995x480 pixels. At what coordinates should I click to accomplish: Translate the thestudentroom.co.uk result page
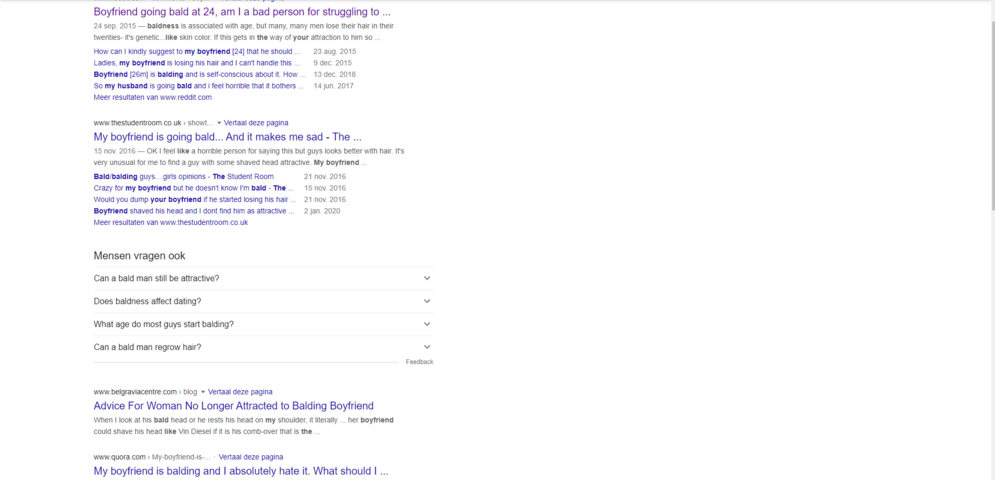click(x=261, y=123)
